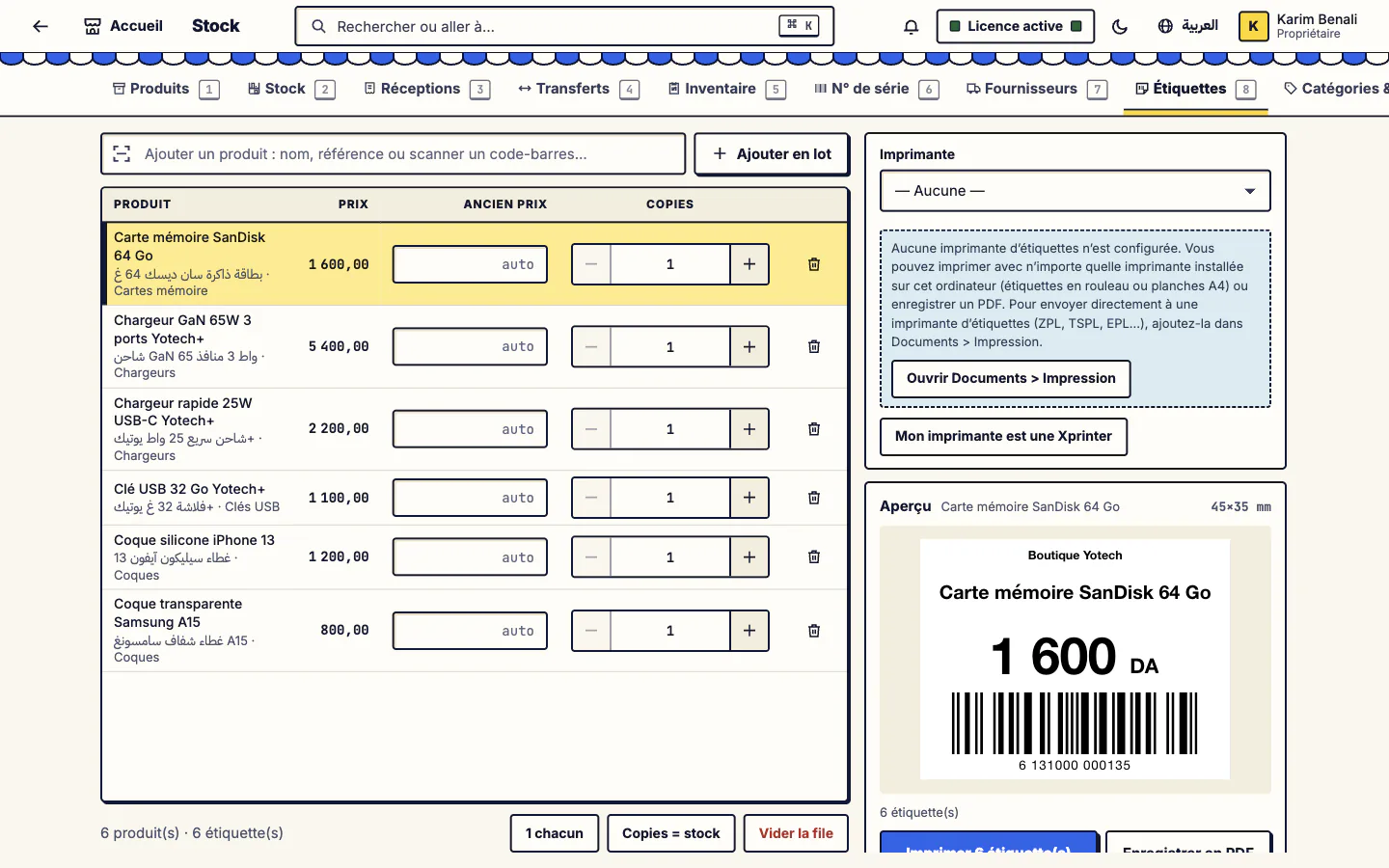
Task: Switch to Produits tab
Action: (x=166, y=89)
